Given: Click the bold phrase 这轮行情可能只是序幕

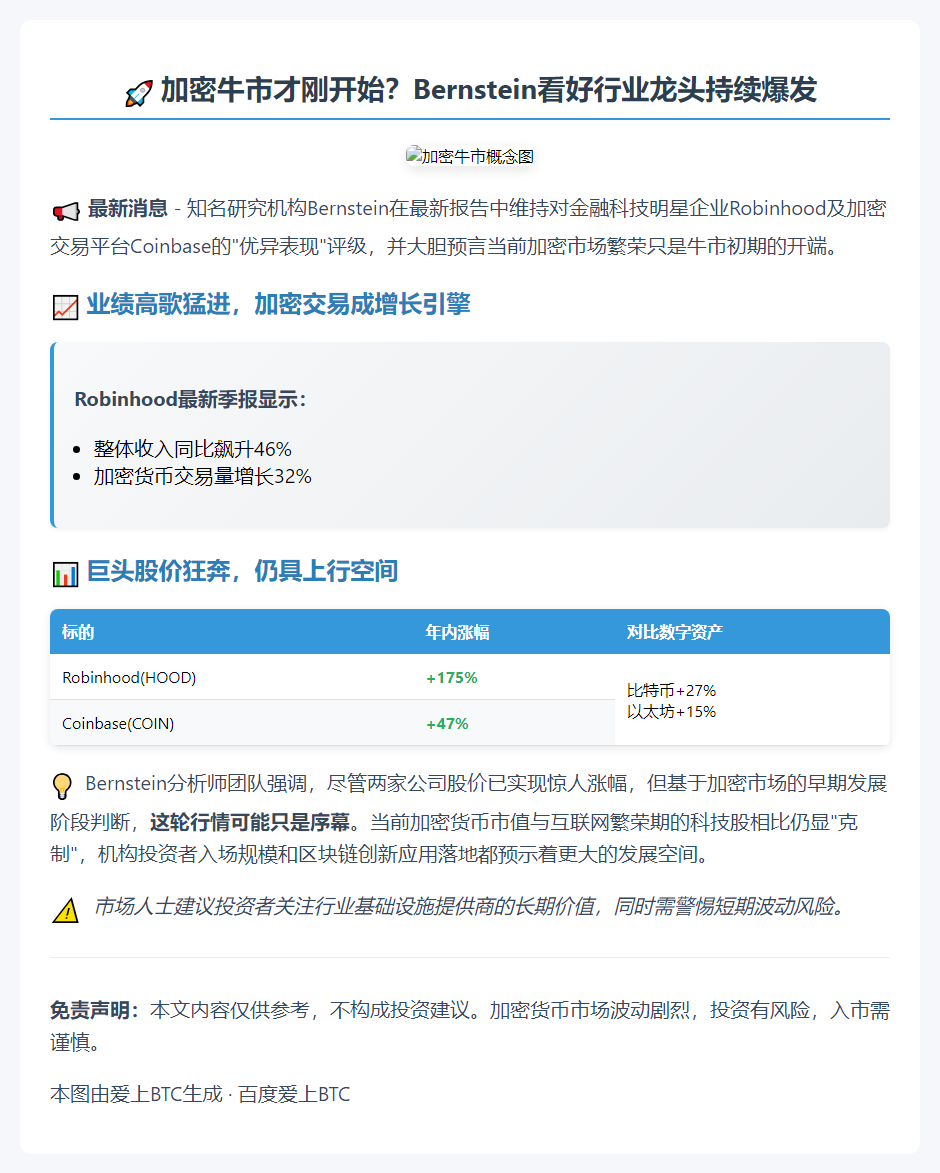Looking at the screenshot, I should 251,822.
